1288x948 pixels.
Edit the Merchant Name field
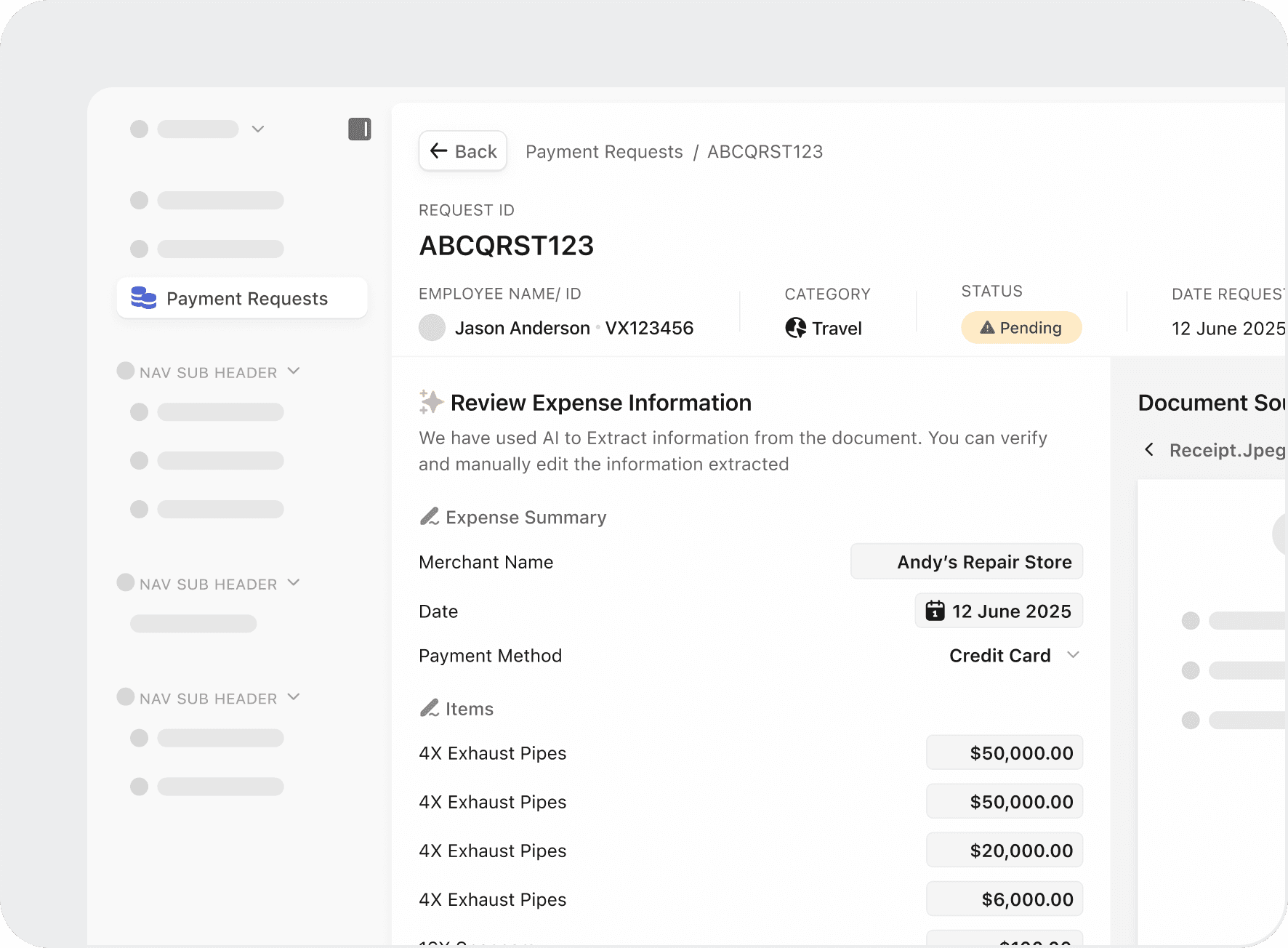[x=967, y=561]
